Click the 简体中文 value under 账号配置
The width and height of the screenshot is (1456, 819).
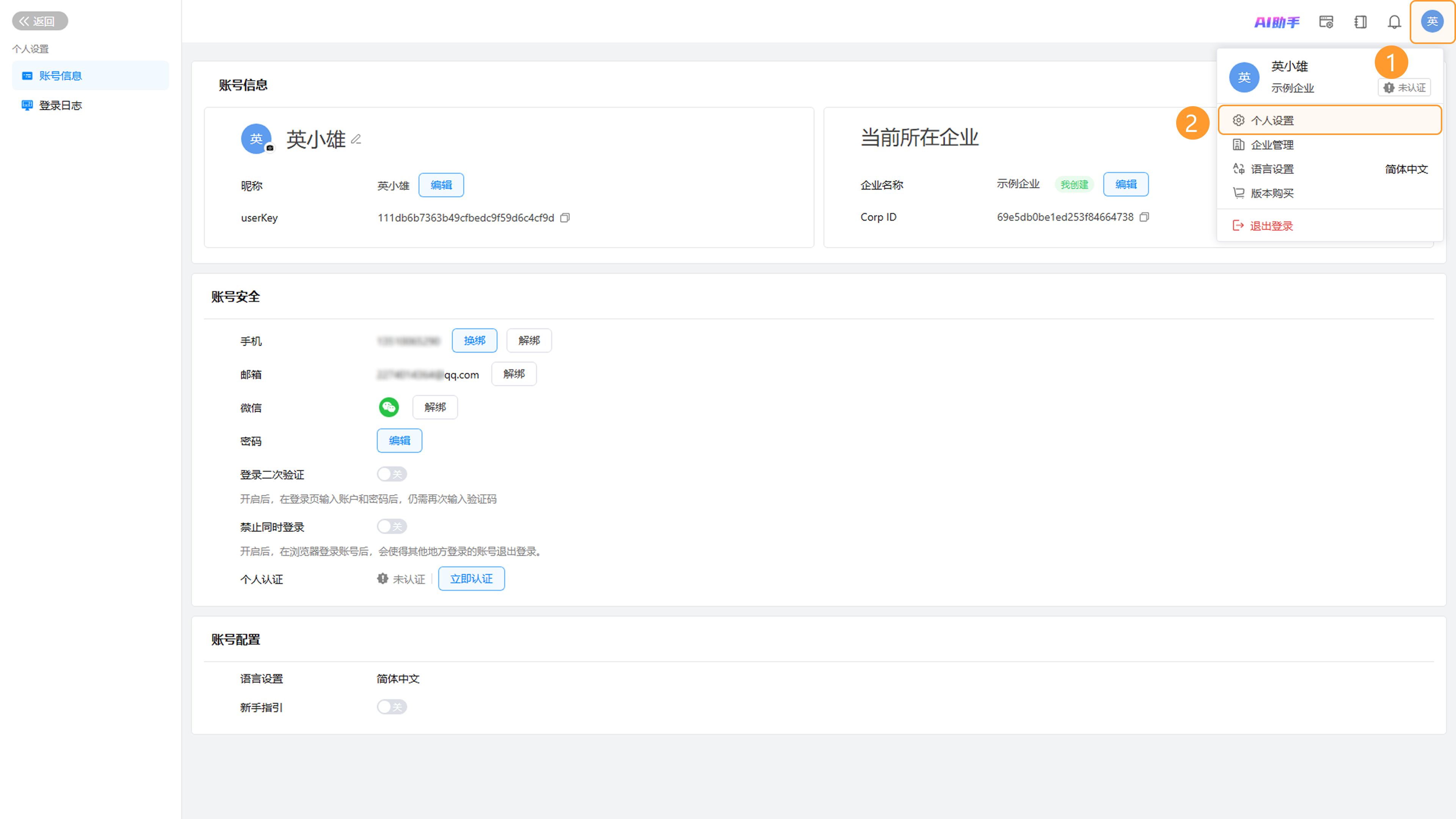[398, 679]
